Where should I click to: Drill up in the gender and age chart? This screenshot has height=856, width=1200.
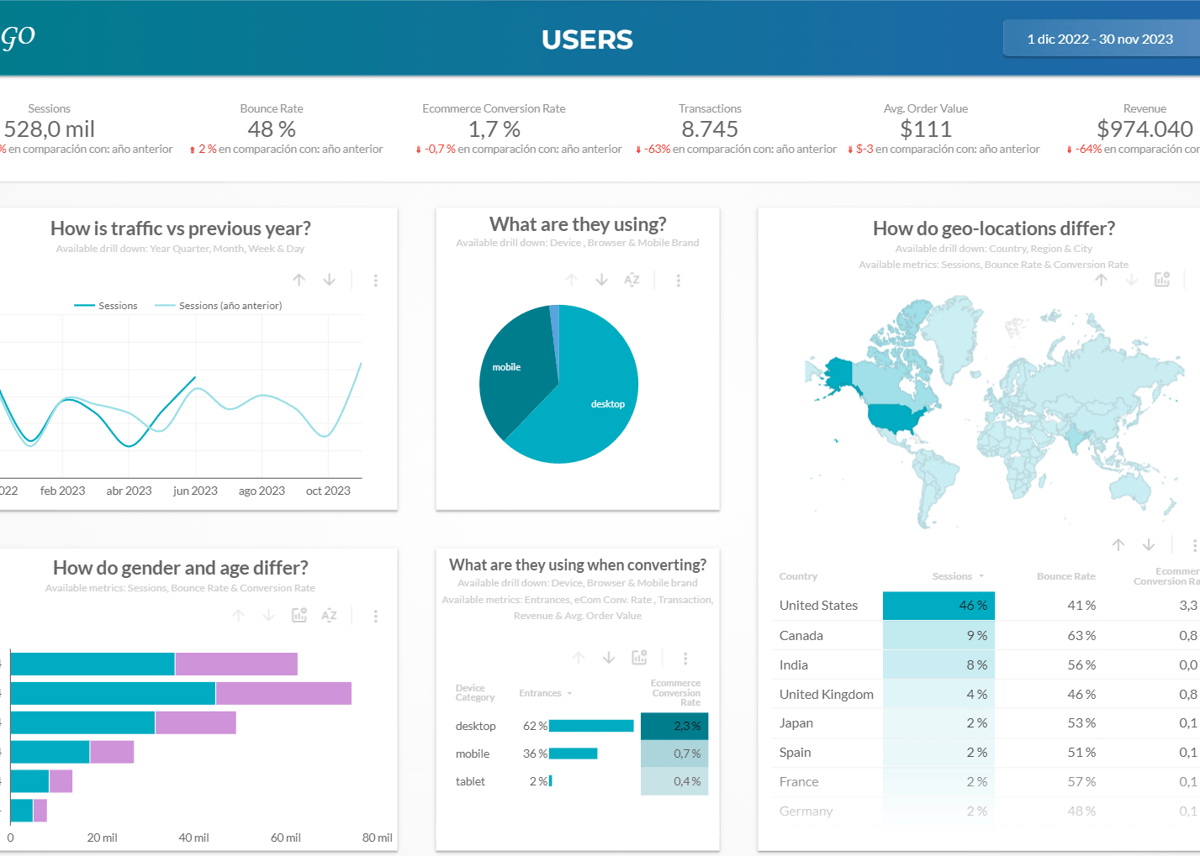[238, 616]
